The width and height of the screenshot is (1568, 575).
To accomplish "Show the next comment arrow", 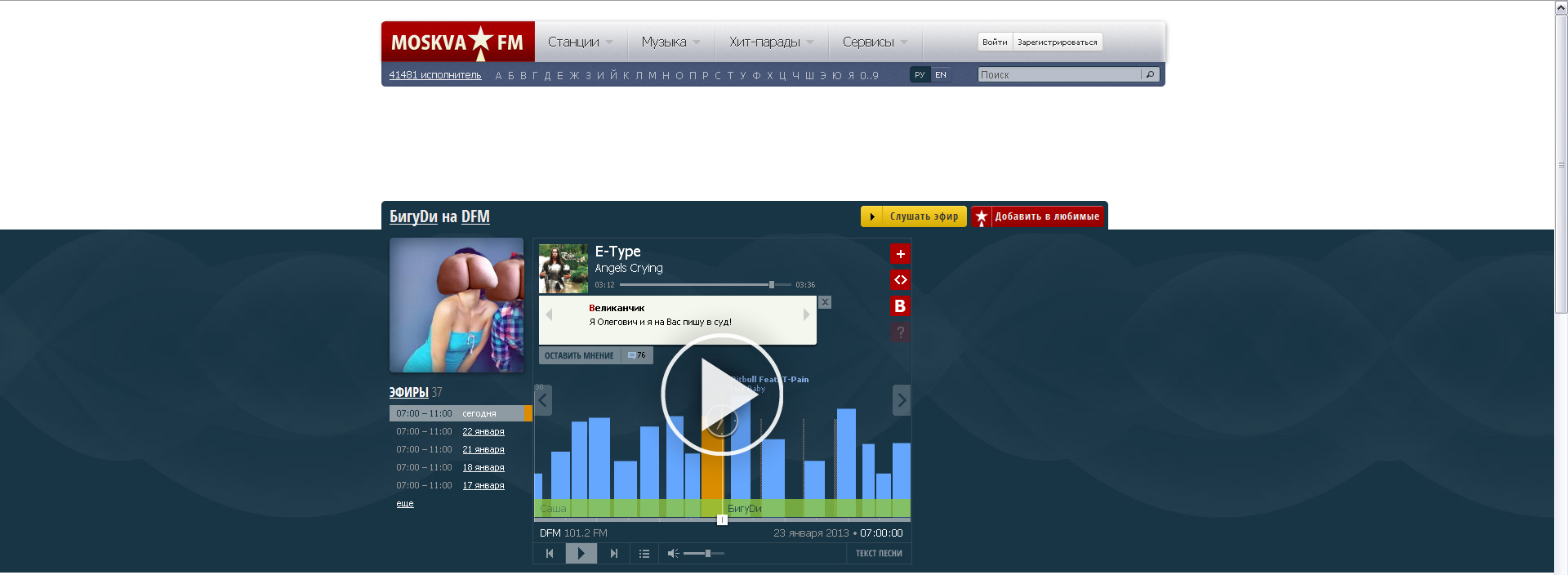I will pos(806,314).
